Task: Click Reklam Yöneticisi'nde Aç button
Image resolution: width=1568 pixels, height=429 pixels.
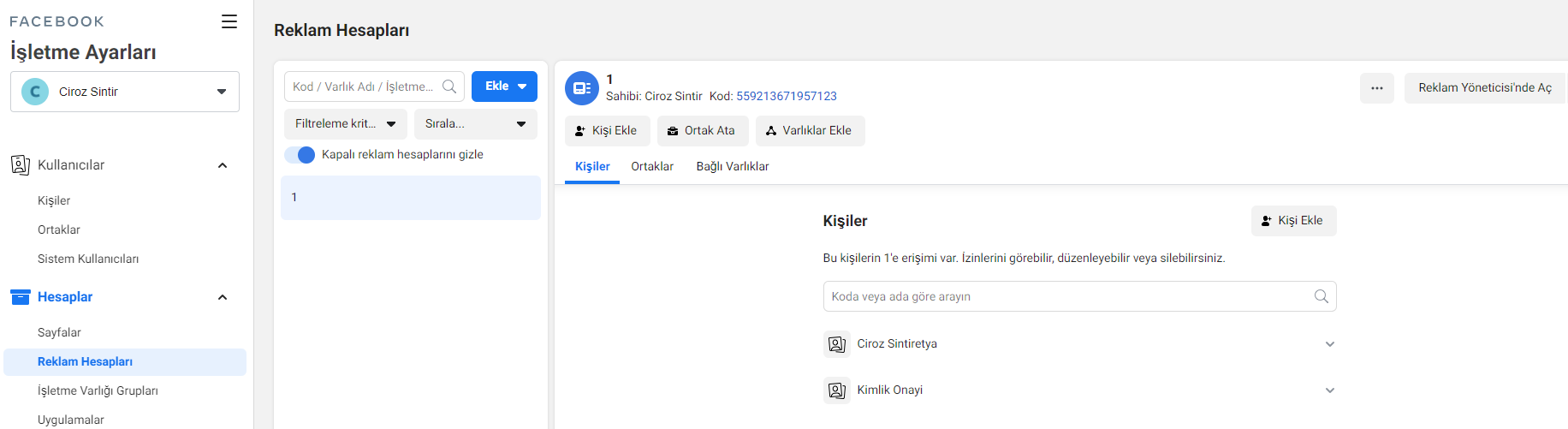Action: coord(1485,88)
